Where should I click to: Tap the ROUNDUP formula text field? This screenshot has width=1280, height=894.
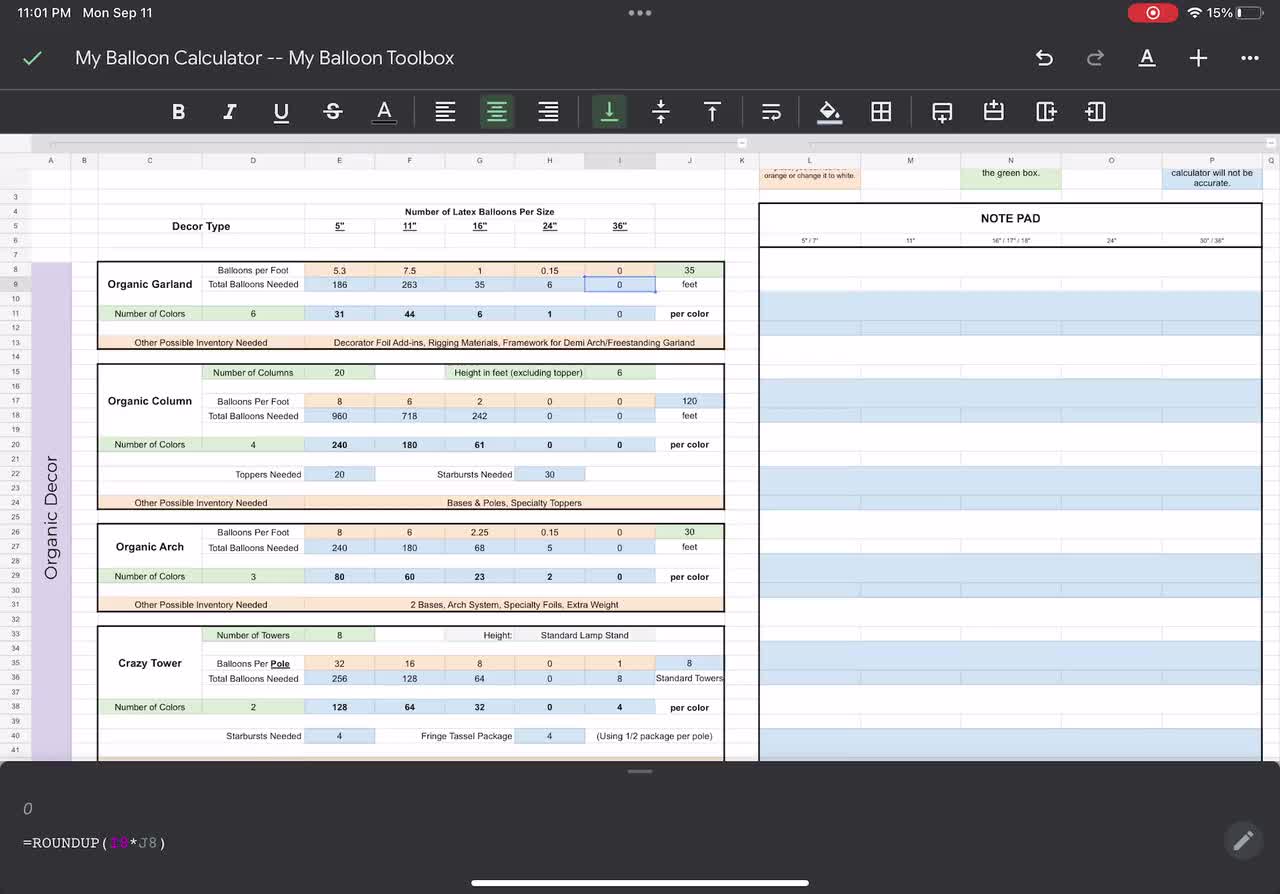pos(94,843)
